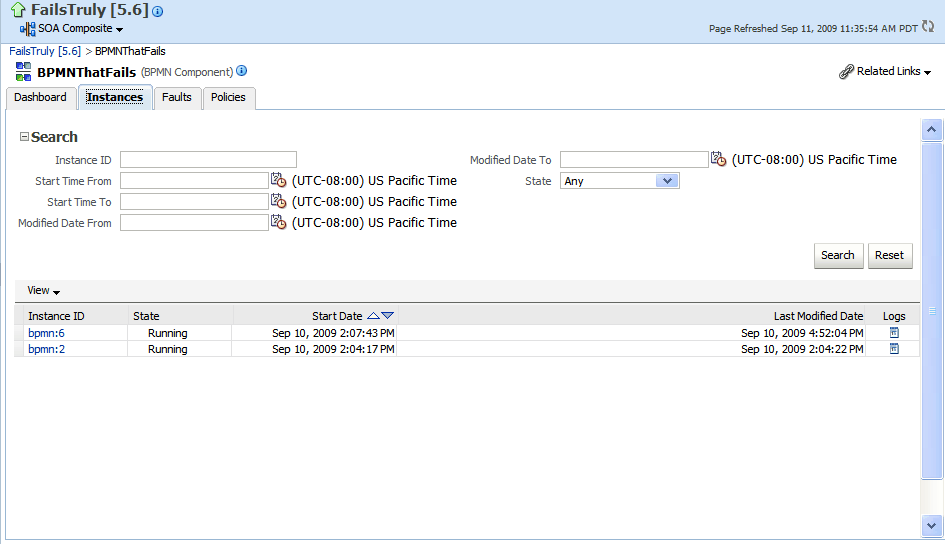
Task: Collapse the Search section
Action: 24,137
